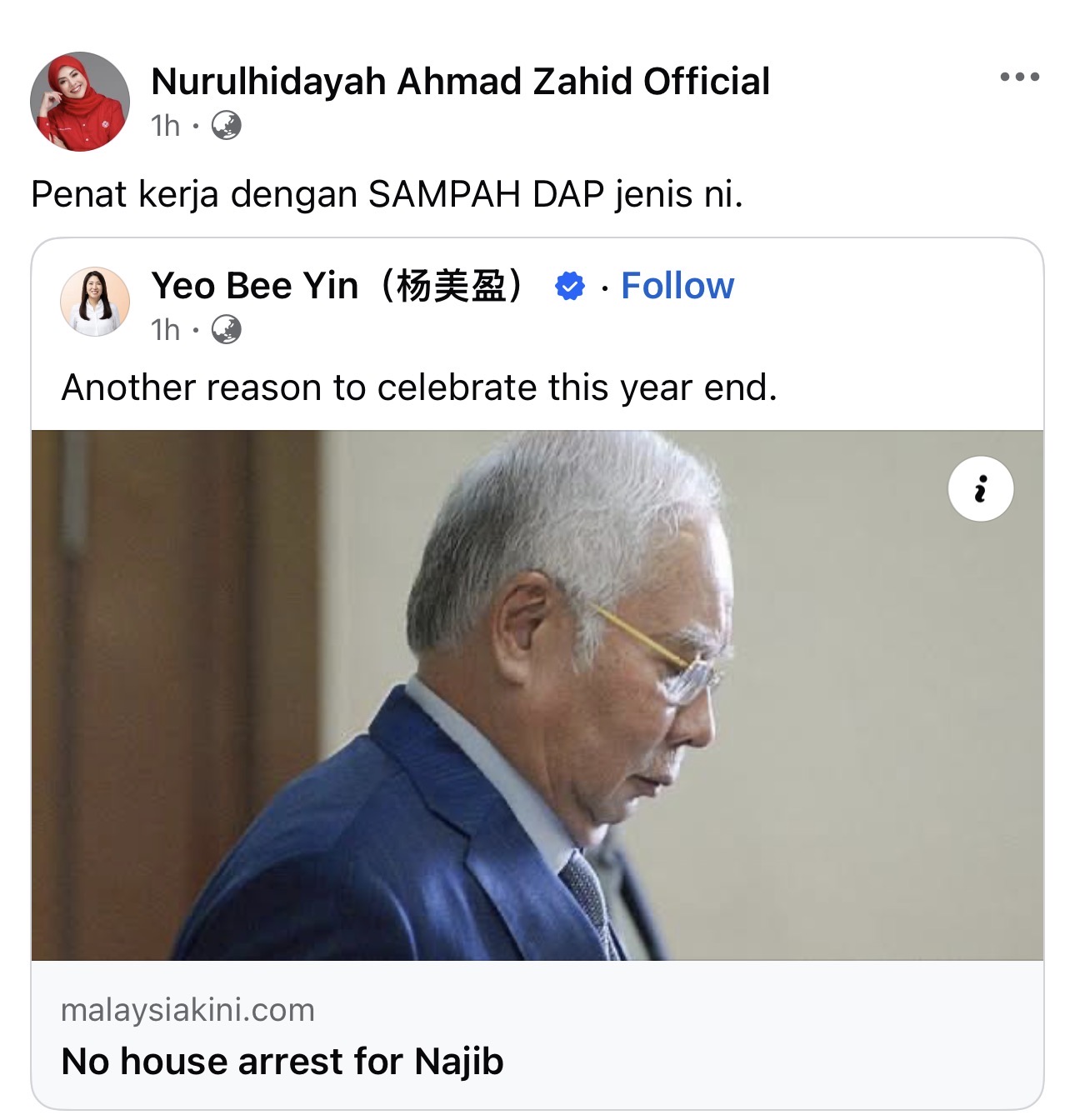Follow Yeo Bee Yin

677,286
